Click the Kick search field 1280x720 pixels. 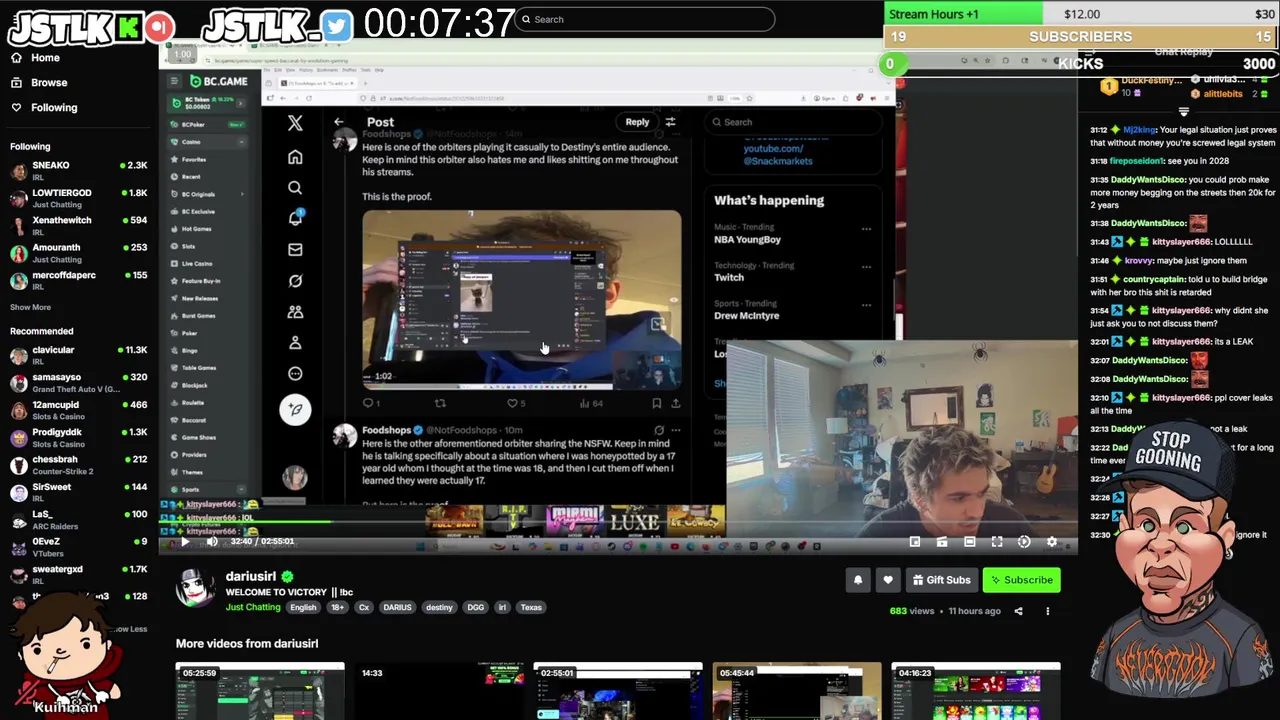[x=645, y=19]
